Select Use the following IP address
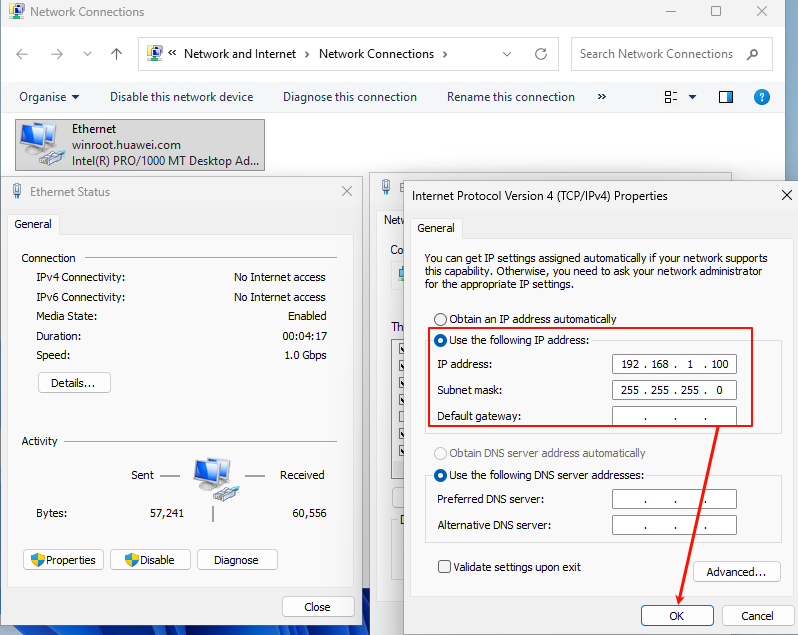 click(511, 340)
